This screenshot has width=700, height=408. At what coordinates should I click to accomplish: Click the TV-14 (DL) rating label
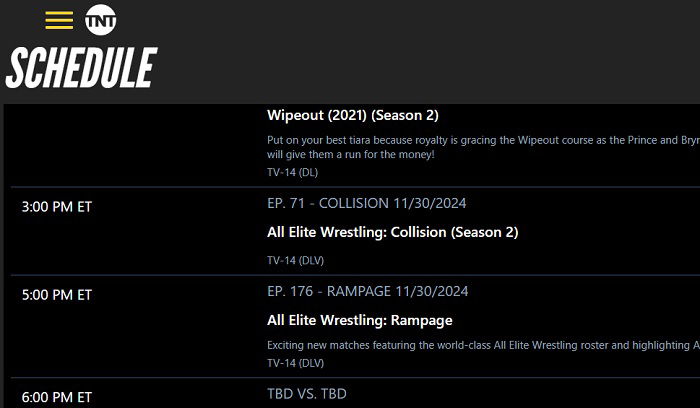[292, 172]
